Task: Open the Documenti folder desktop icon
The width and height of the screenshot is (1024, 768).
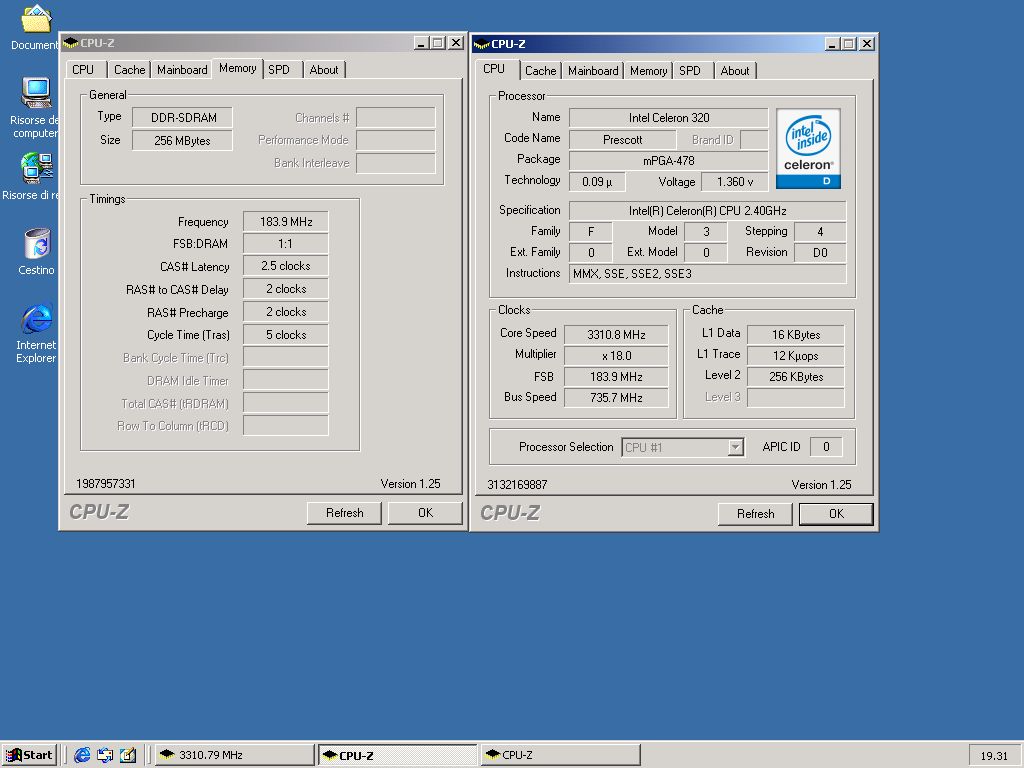Action: [35, 27]
